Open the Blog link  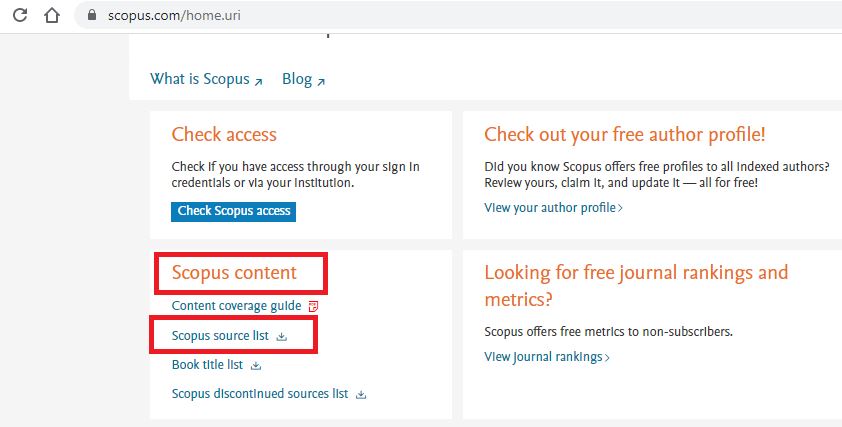(x=297, y=79)
